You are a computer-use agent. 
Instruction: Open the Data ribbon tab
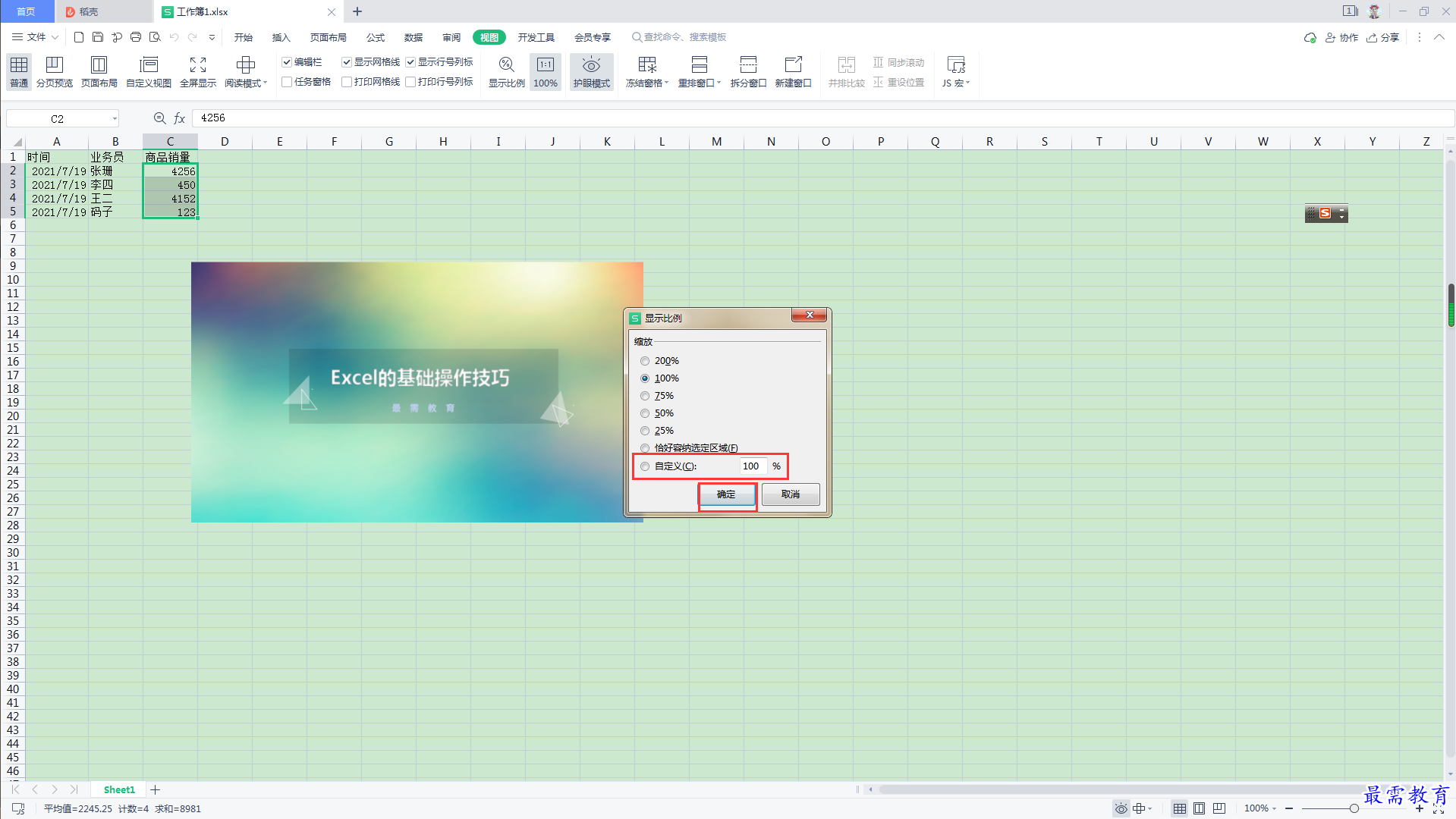pyautogui.click(x=414, y=37)
